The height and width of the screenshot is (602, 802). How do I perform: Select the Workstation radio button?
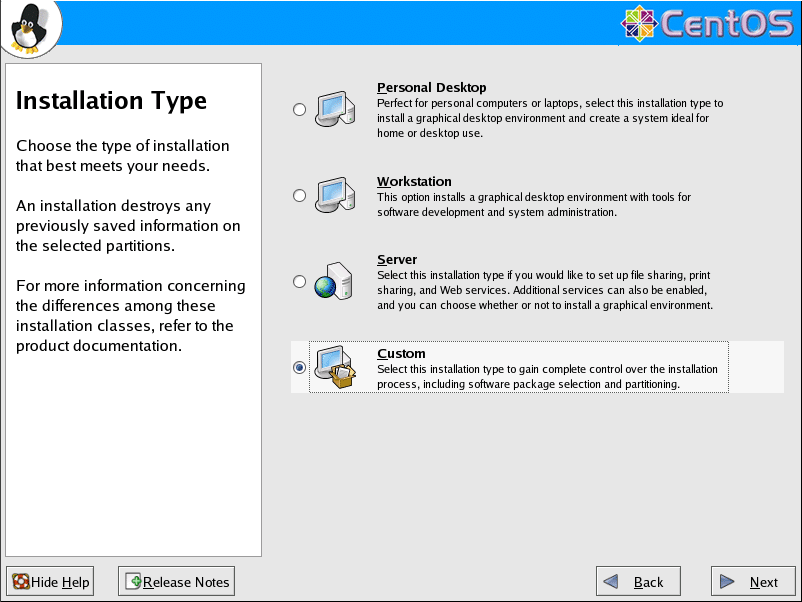pos(300,196)
